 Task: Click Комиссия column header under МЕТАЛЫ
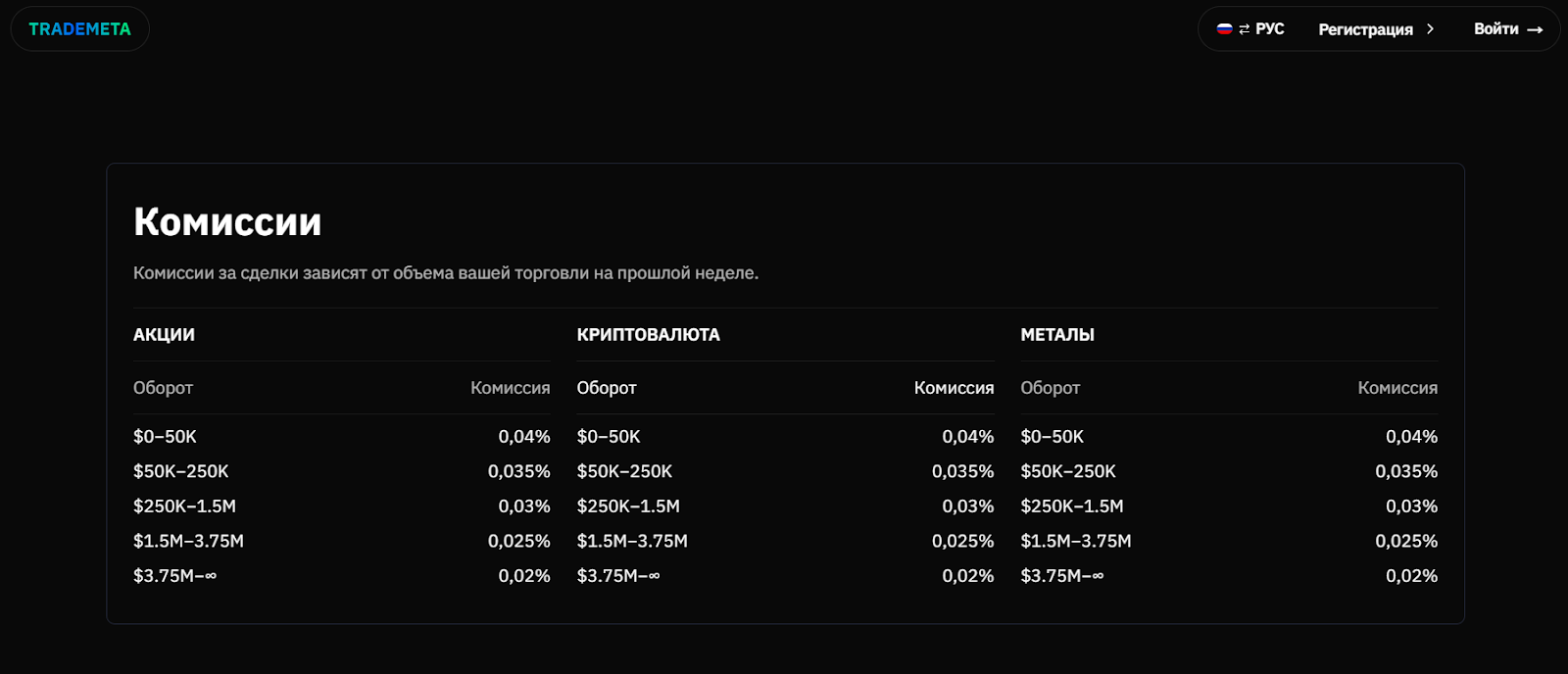1397,388
